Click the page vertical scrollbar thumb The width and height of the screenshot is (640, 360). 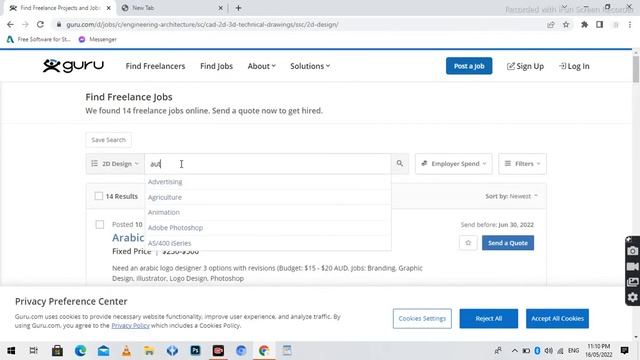(x=636, y=69)
